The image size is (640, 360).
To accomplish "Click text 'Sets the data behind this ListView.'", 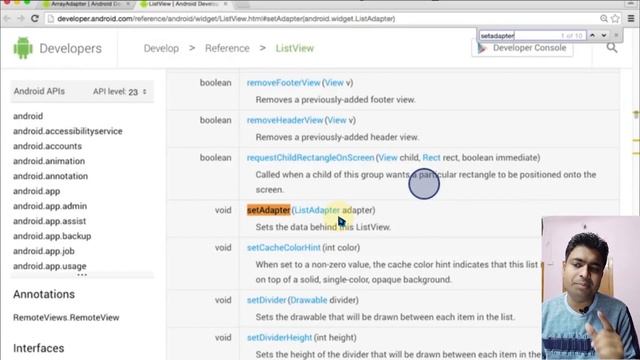I will 323,227.
